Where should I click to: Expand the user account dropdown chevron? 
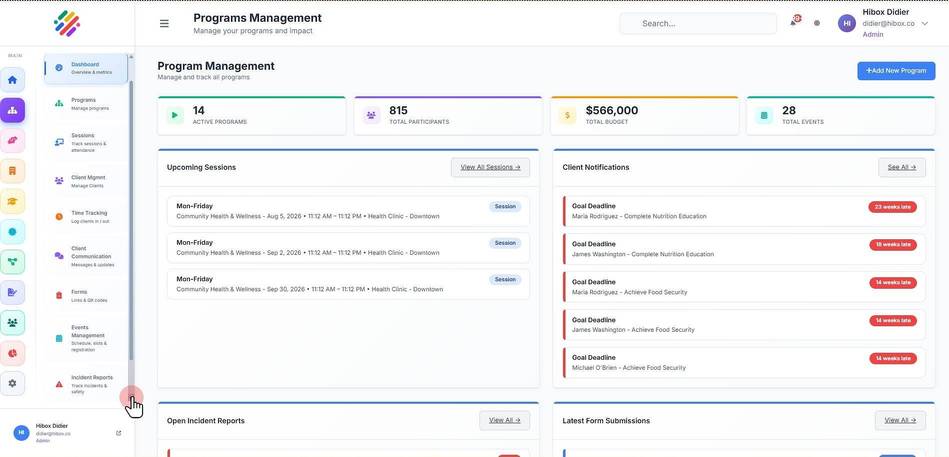[x=924, y=24]
